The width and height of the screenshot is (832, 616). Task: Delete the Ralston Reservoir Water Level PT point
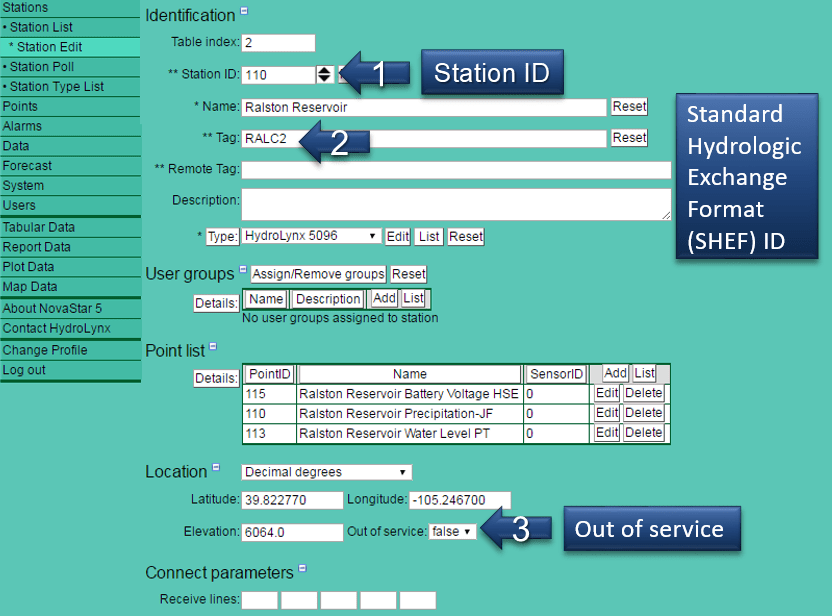643,432
